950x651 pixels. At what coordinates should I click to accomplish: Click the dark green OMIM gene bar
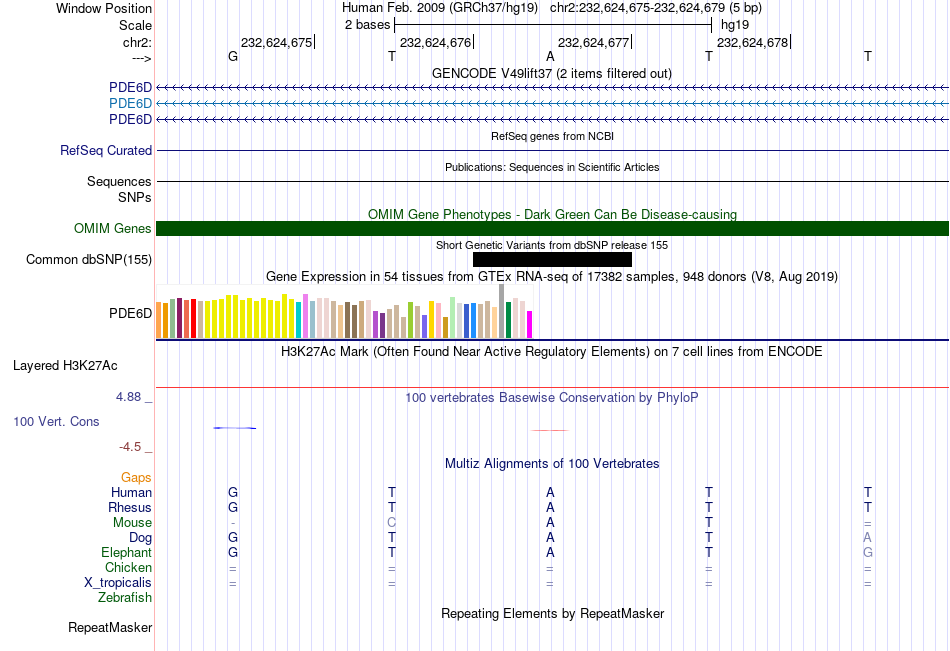pos(552,229)
